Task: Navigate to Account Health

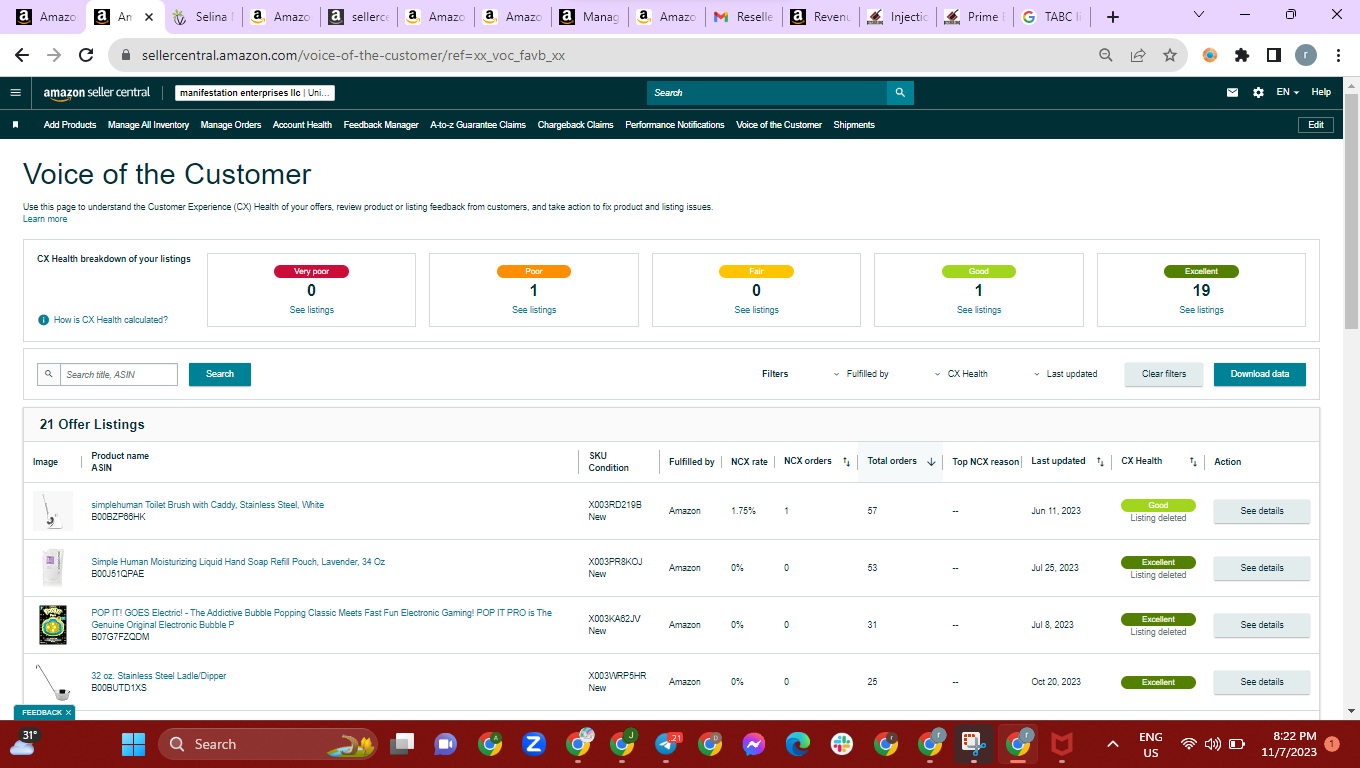Action: (302, 125)
